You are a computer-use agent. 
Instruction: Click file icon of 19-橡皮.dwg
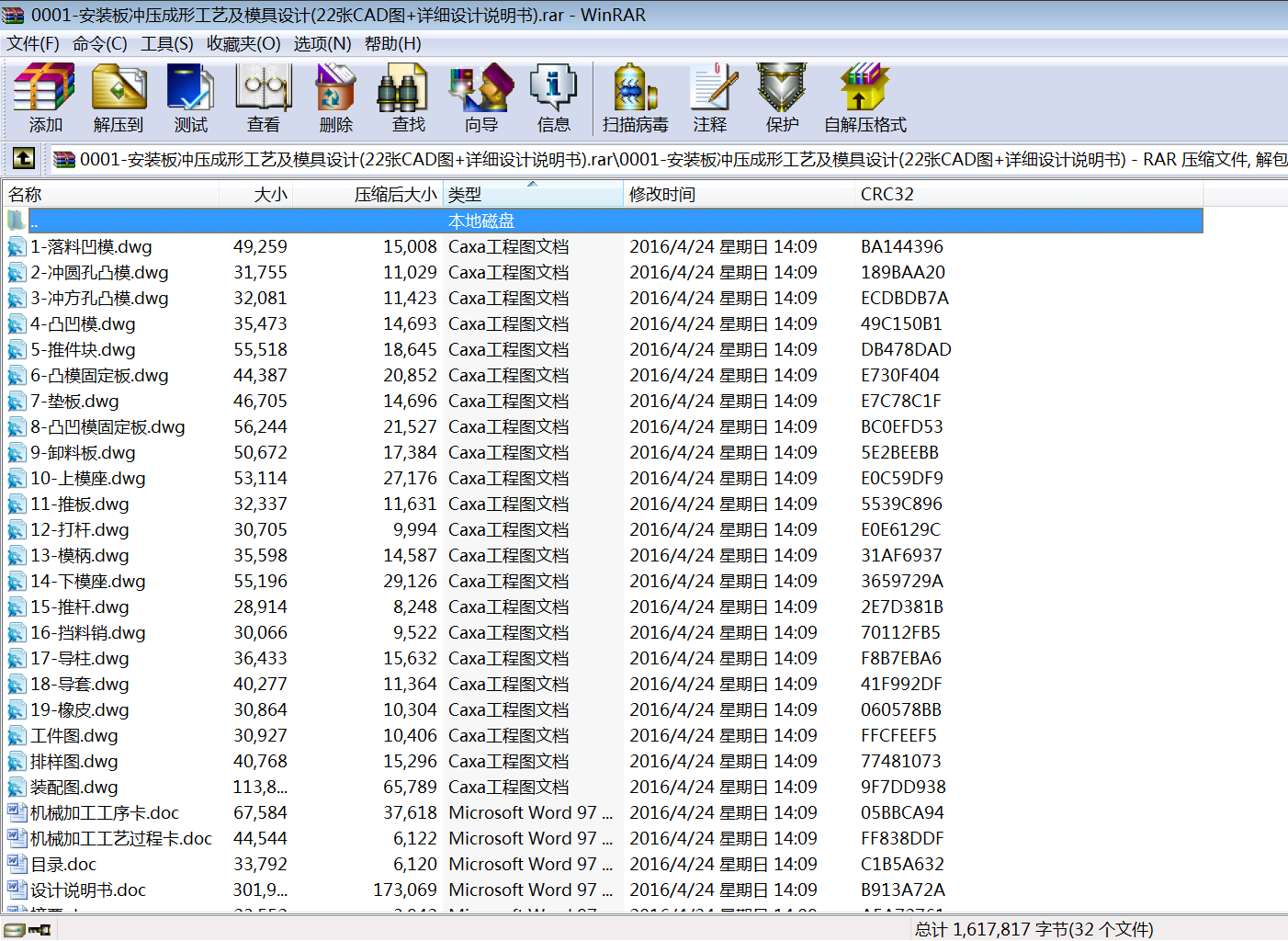[17, 709]
